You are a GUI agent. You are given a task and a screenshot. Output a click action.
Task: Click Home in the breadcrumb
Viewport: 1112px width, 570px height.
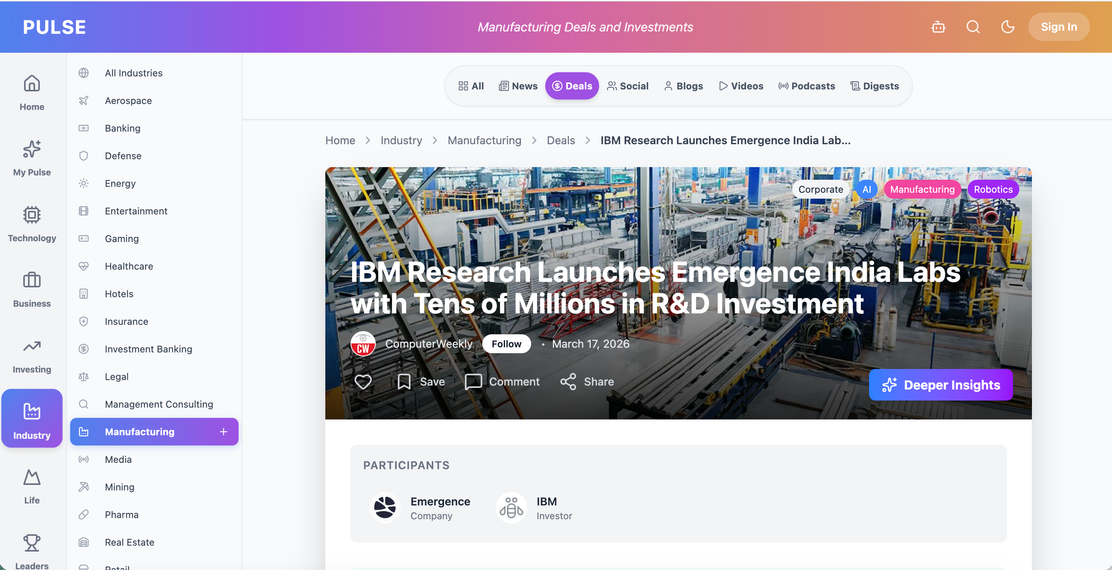340,140
